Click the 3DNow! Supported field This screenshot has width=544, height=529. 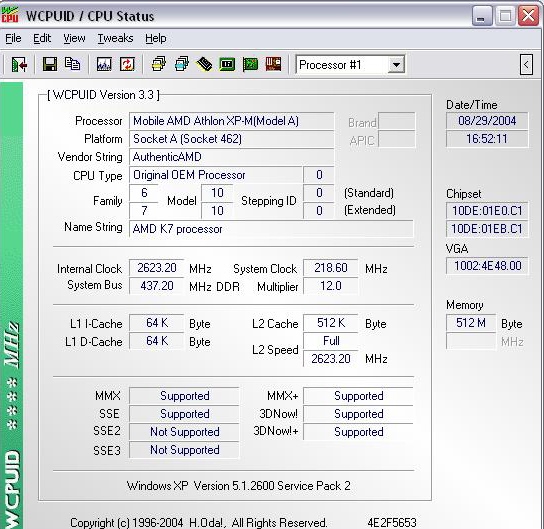(358, 414)
